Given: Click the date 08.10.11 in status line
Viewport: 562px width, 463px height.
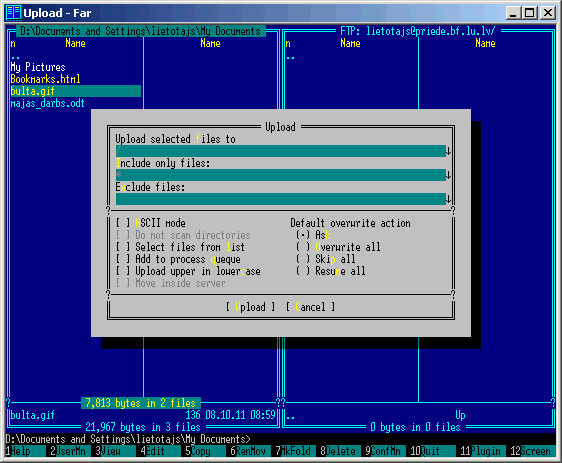Looking at the screenshot, I should pos(225,415).
